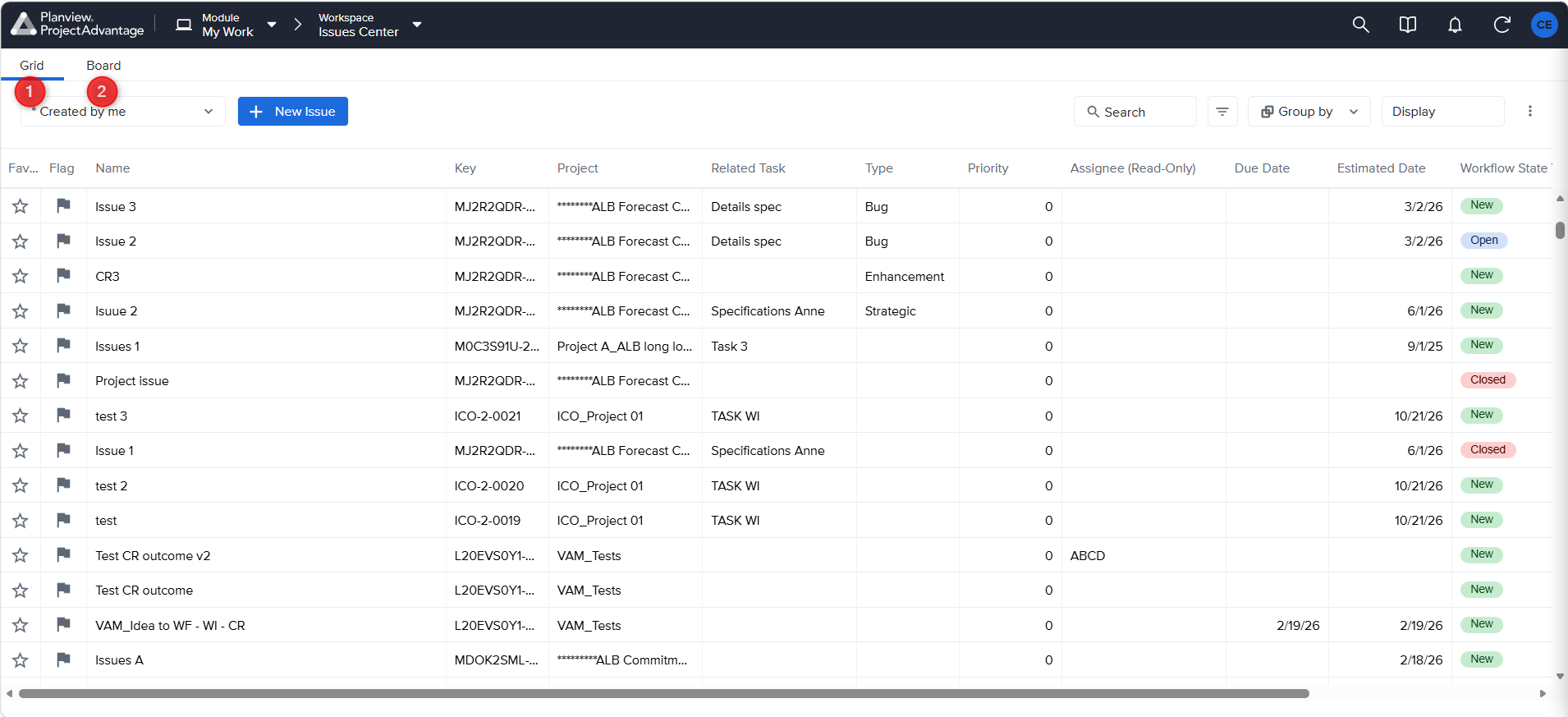Image resolution: width=1568 pixels, height=717 pixels.
Task: Open the notifications bell
Action: tap(1455, 25)
